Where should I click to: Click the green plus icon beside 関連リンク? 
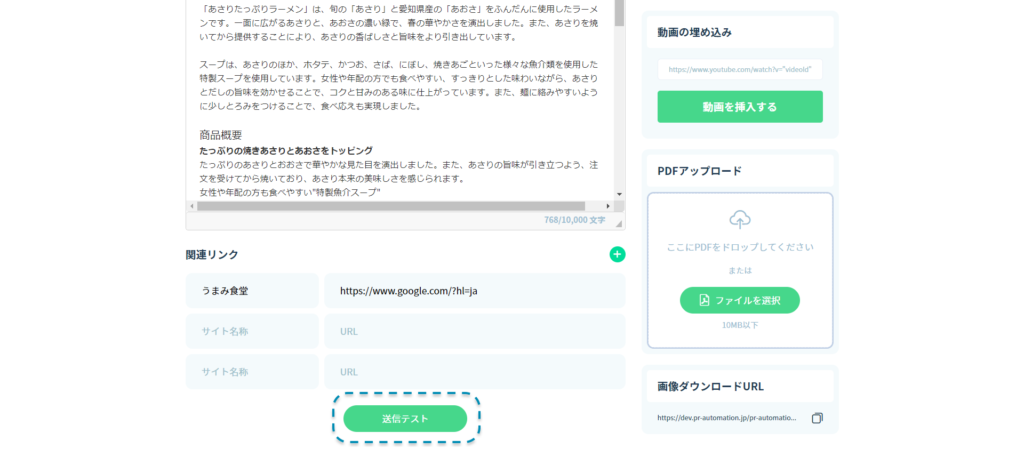[x=617, y=254]
